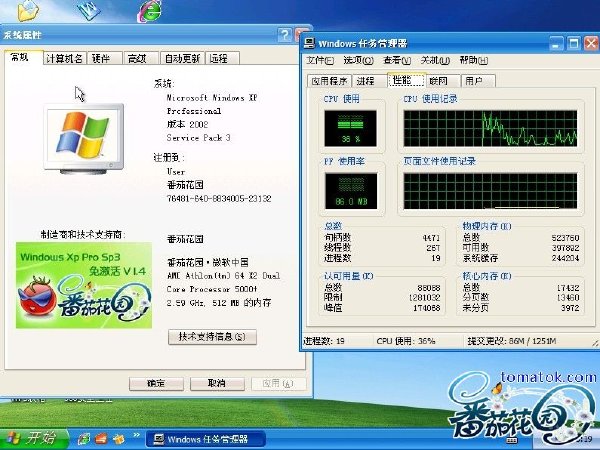Click the 线程数 value 267
The image size is (600, 450).
[x=433, y=248]
